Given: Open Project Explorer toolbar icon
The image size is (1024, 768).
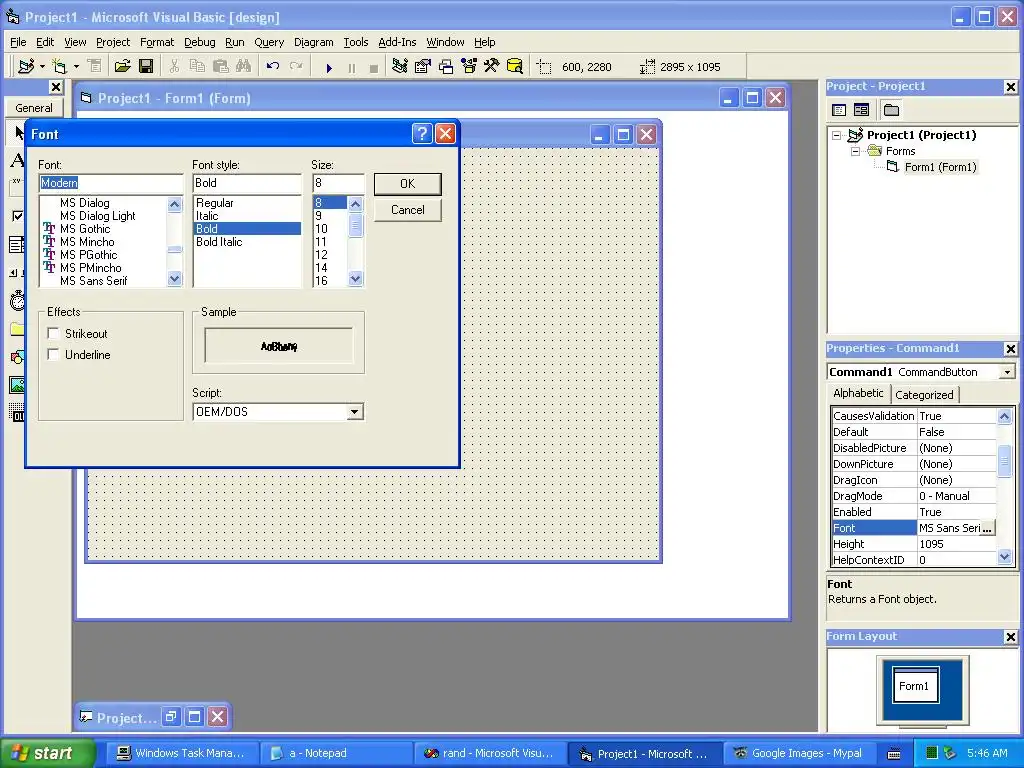Looking at the screenshot, I should click(x=400, y=66).
